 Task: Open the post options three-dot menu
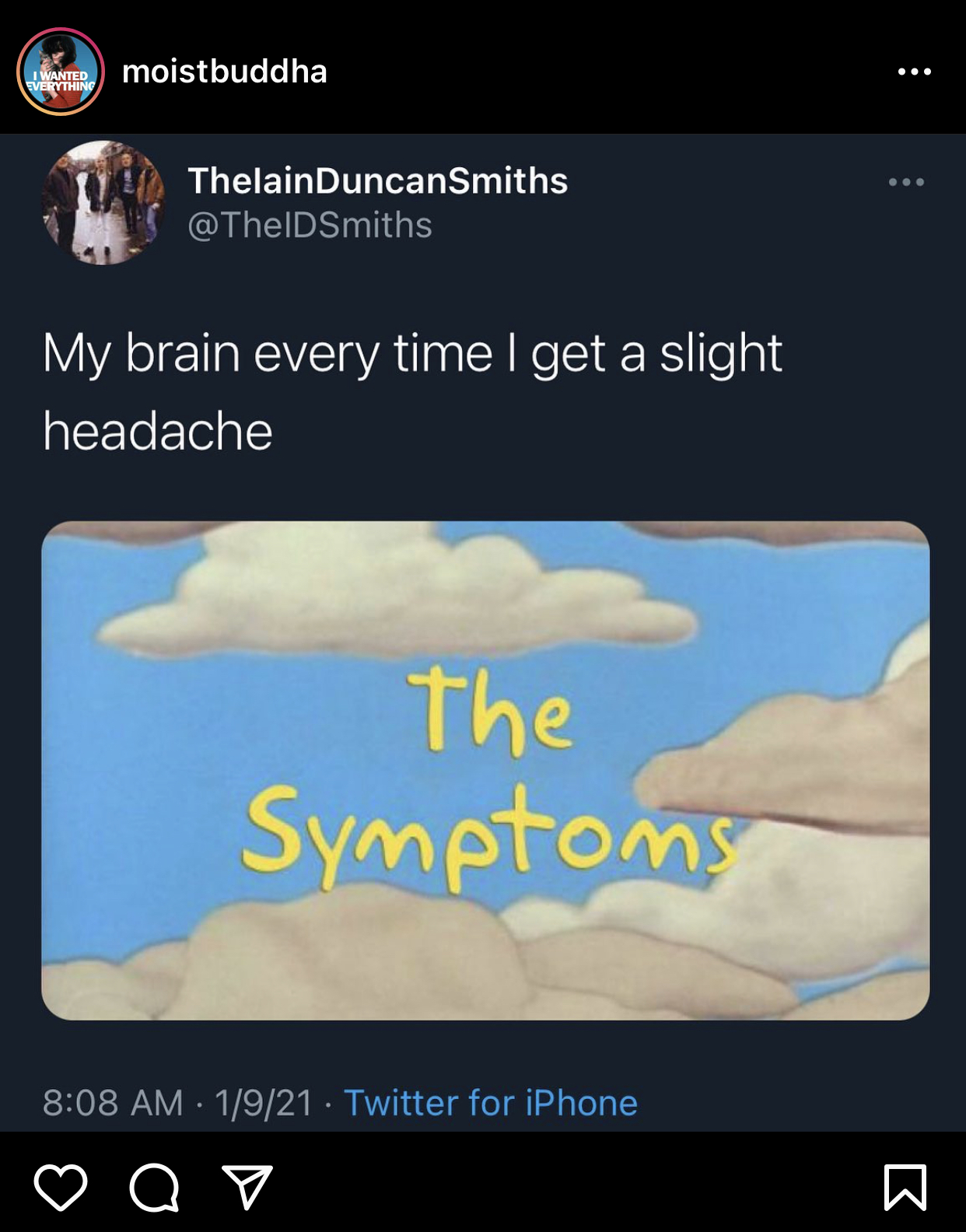pyautogui.click(x=914, y=72)
